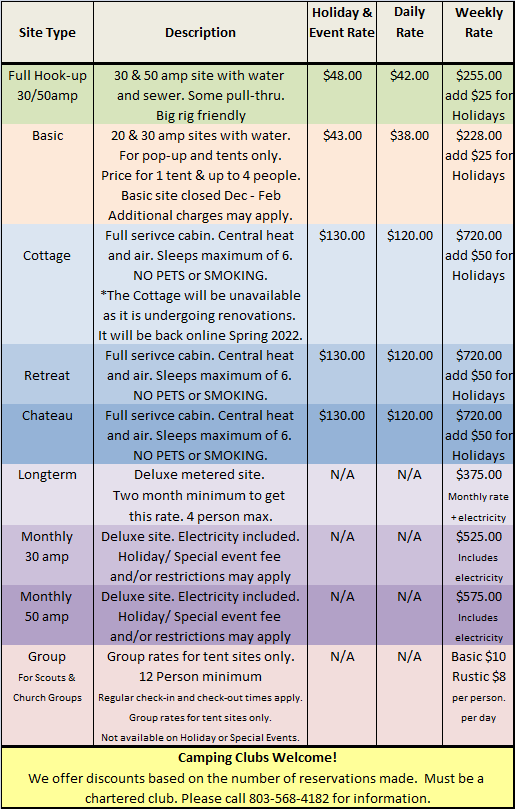The height and width of the screenshot is (809, 515).
Task: Select the Full Hook-up 30/50amp cell
Action: (x=47, y=94)
